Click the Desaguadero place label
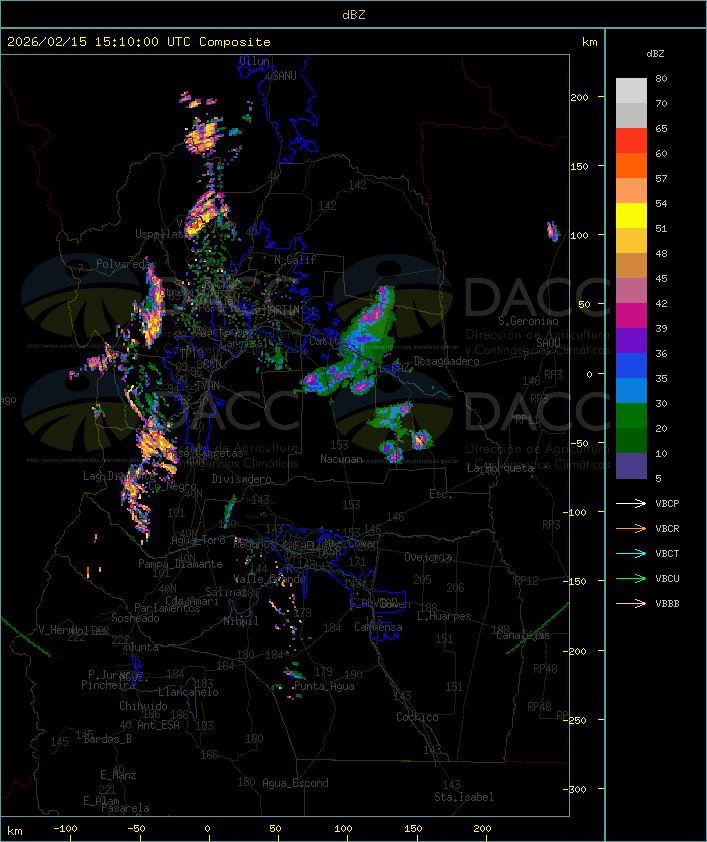Image resolution: width=707 pixels, height=842 pixels. click(447, 361)
